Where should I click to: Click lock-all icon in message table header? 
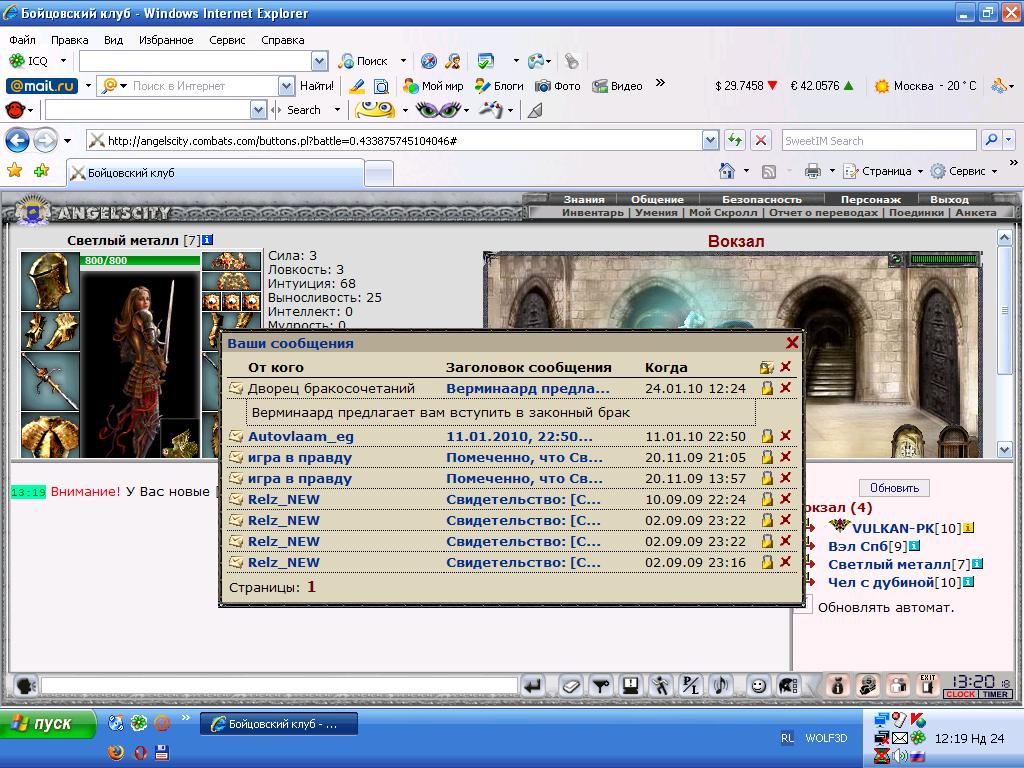(x=767, y=368)
